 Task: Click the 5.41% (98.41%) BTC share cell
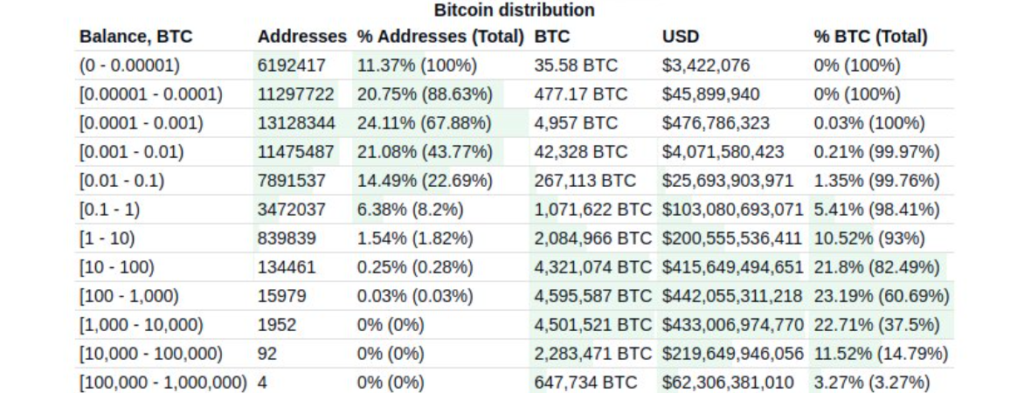(876, 209)
